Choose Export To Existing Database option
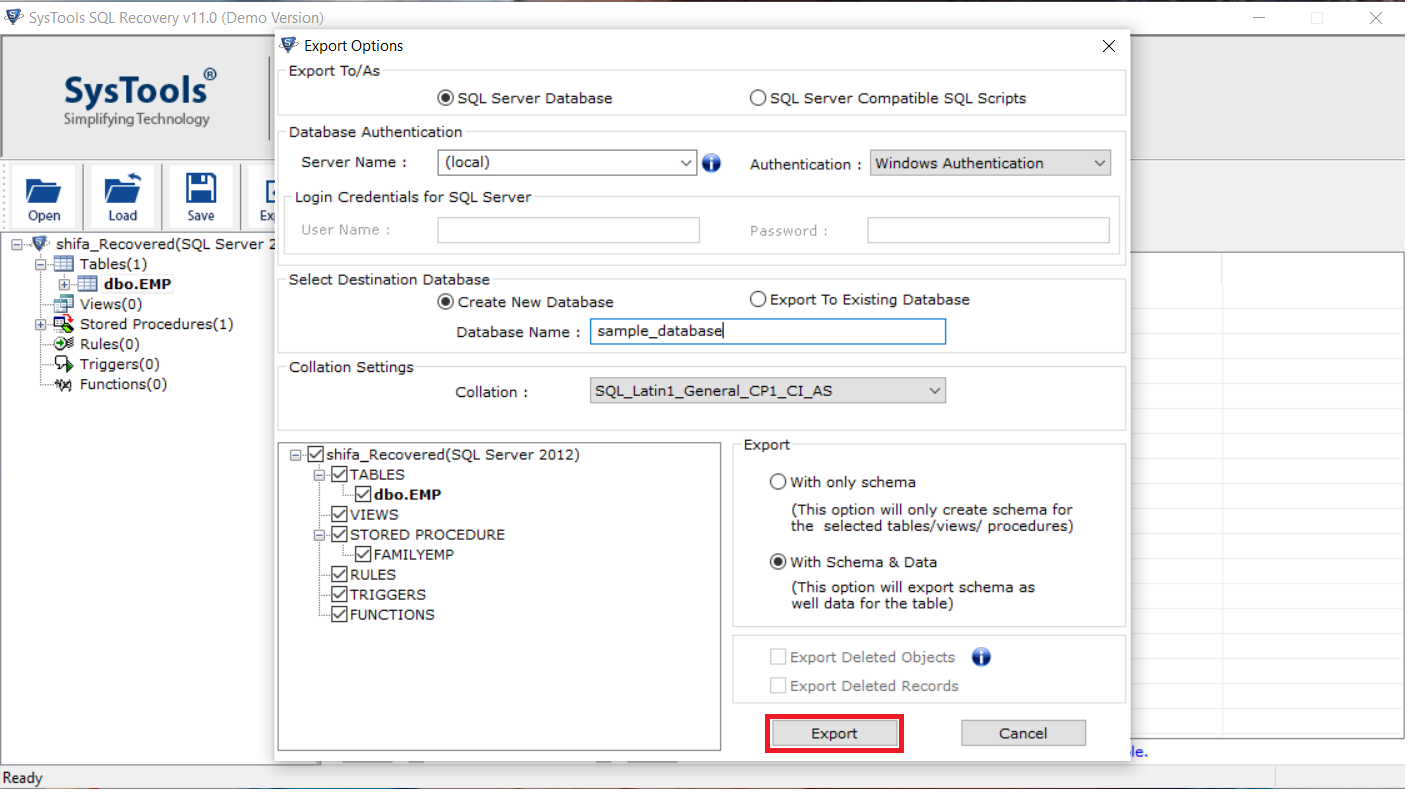Screen dimensions: 1412x794 pos(758,299)
